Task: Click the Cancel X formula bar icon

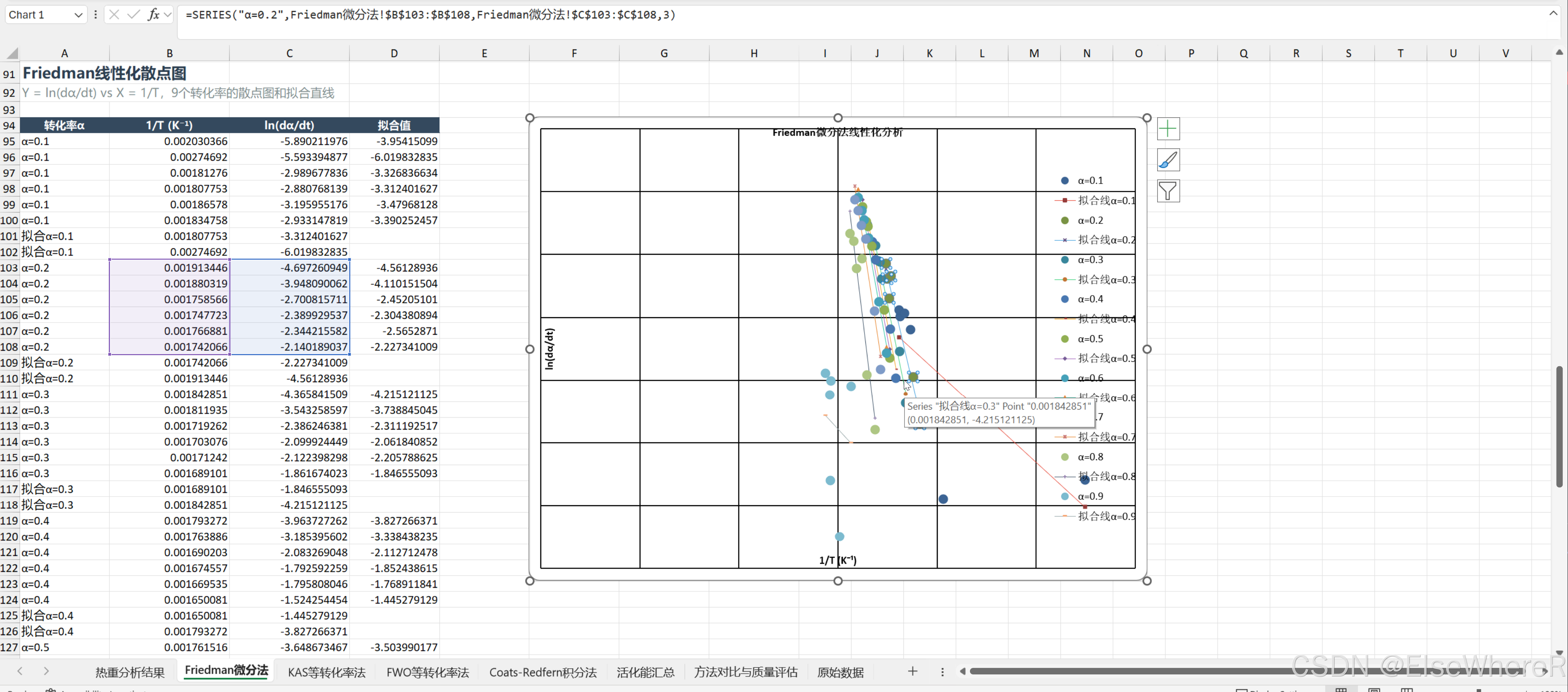Action: [114, 15]
